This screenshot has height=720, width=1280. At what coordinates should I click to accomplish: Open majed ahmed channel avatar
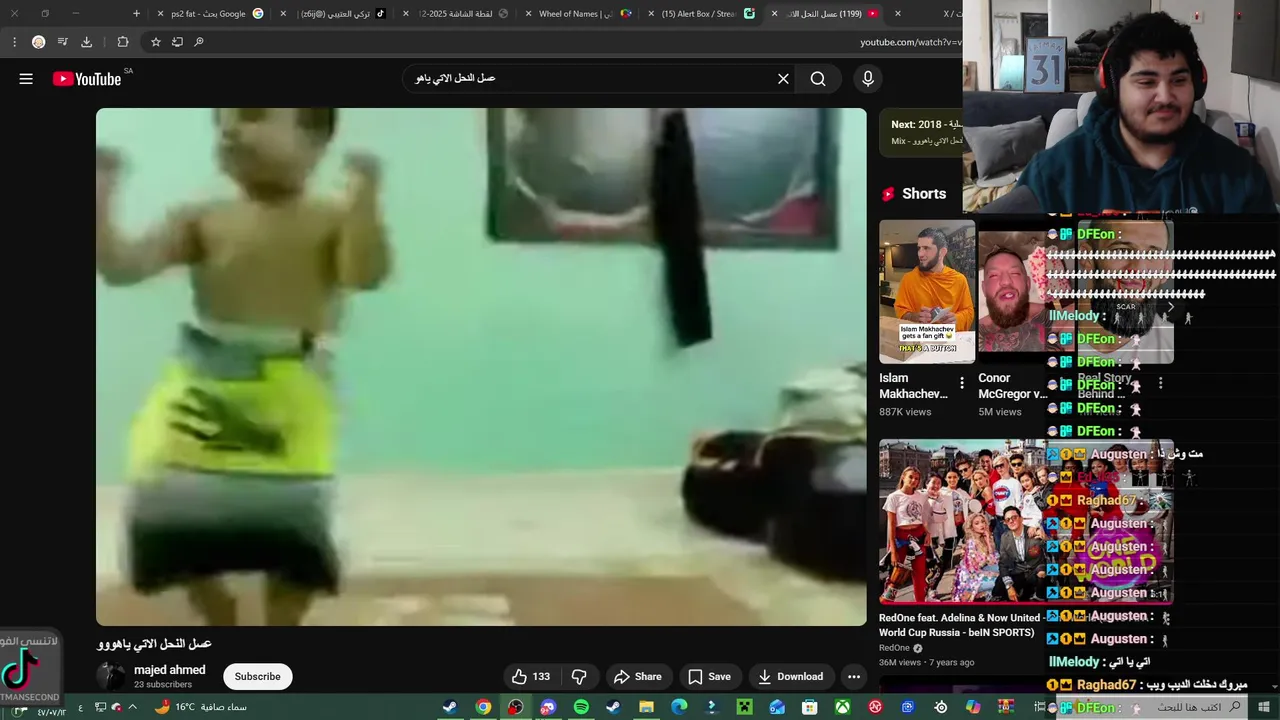pyautogui.click(x=111, y=677)
